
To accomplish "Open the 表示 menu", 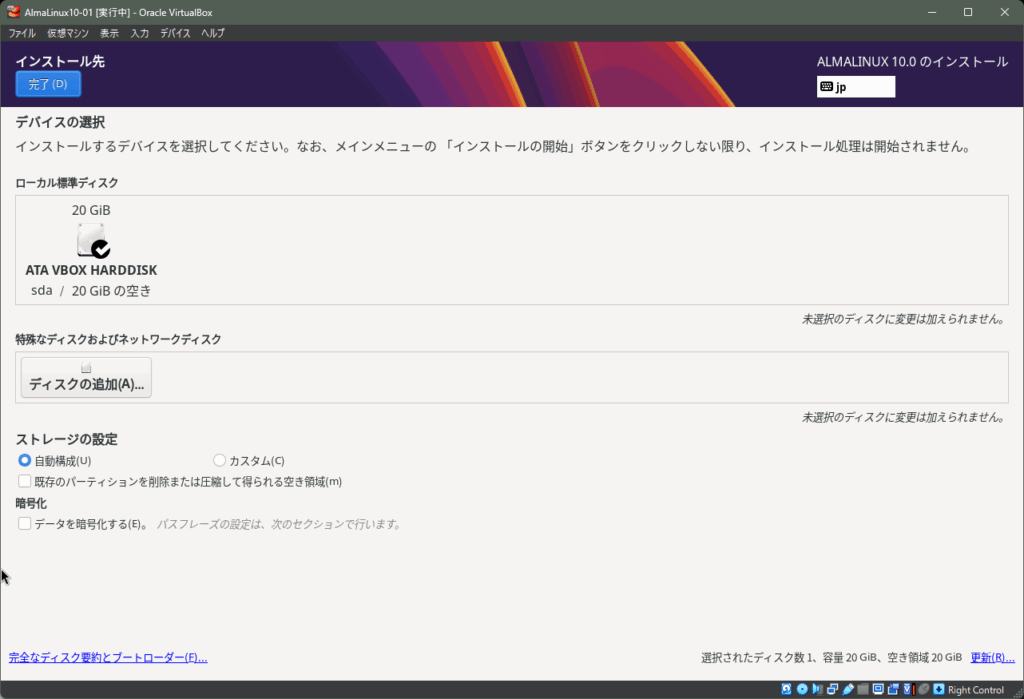I will tap(109, 33).
